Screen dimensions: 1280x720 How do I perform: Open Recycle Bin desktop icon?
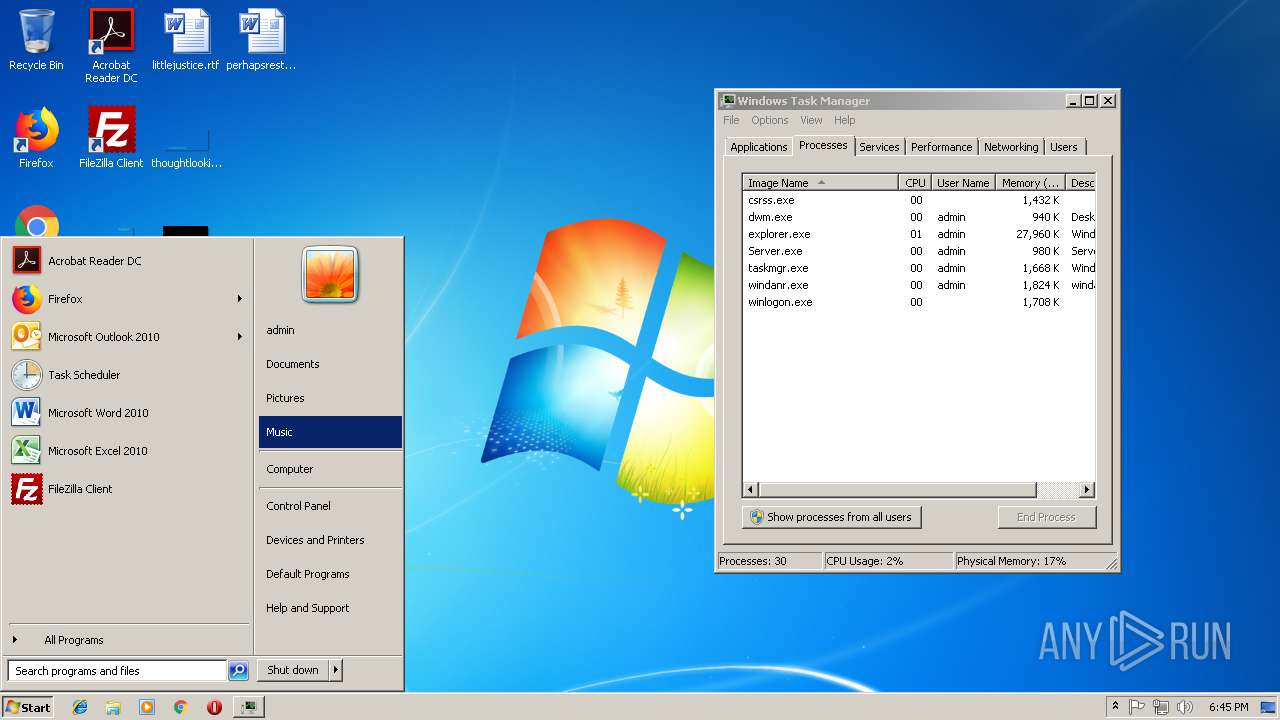pos(36,40)
